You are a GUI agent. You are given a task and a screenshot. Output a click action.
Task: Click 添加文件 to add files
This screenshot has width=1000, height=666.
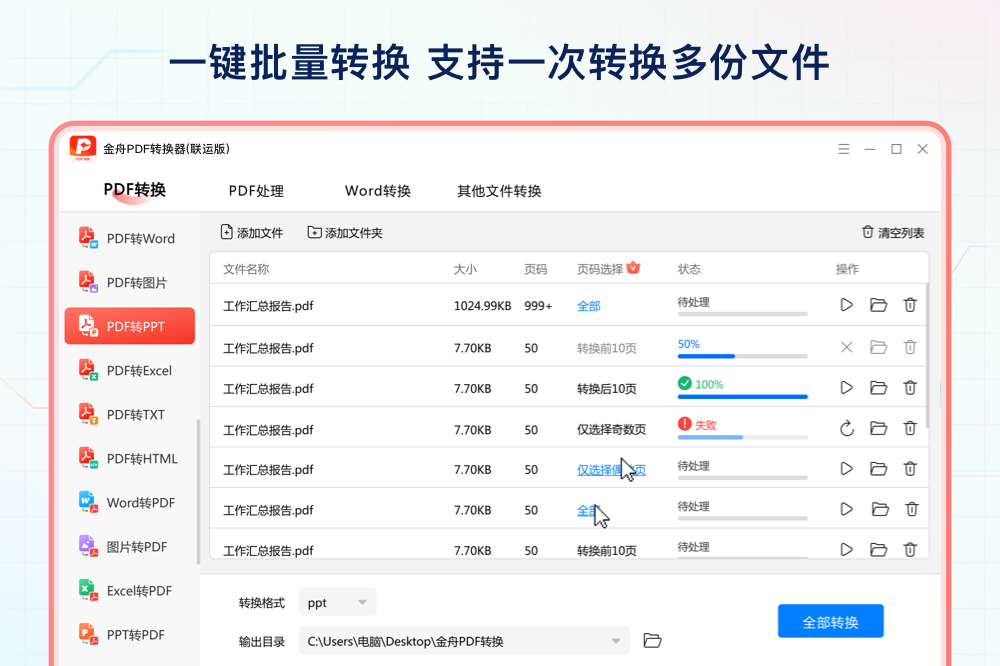[x=252, y=233]
